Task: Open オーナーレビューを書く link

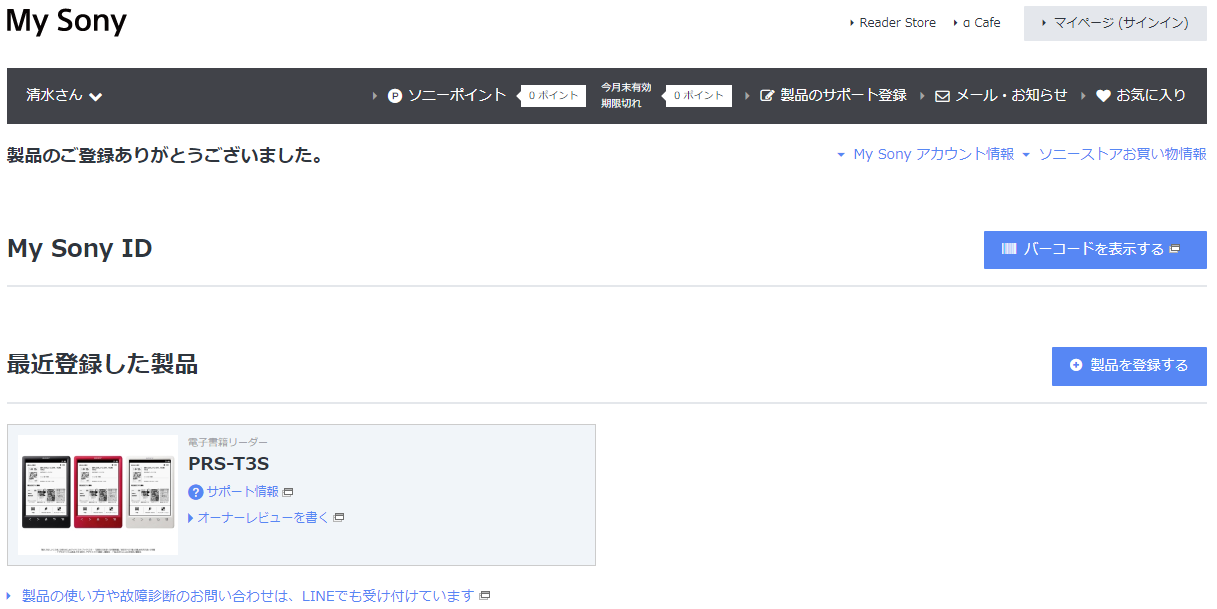Action: point(263,518)
